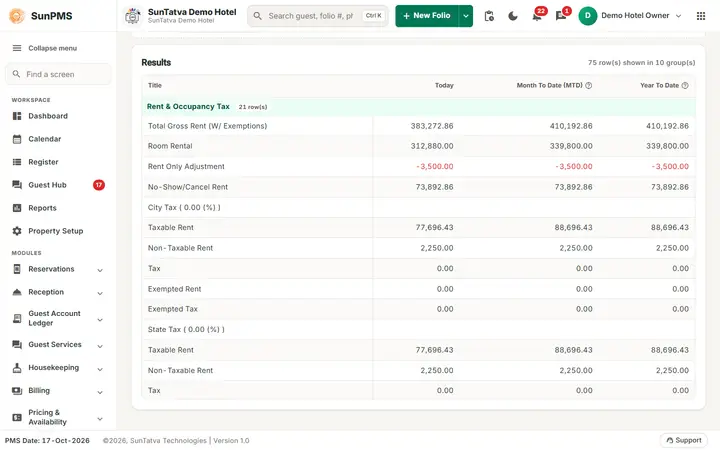
Task: Click the Calendar sidebar icon
Action: 17,139
